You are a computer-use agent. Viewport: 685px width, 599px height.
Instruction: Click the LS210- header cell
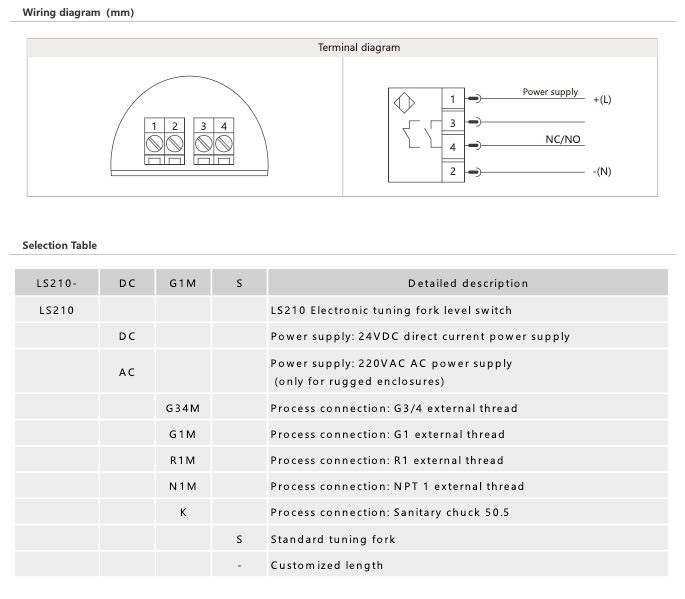click(57, 283)
